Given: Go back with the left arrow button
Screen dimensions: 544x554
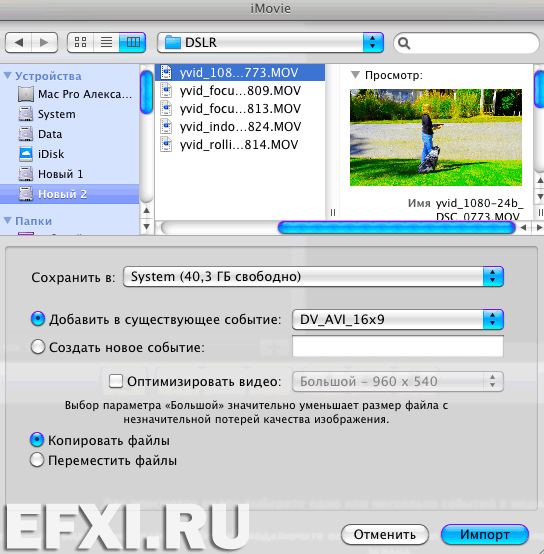Looking at the screenshot, I should coord(19,42).
